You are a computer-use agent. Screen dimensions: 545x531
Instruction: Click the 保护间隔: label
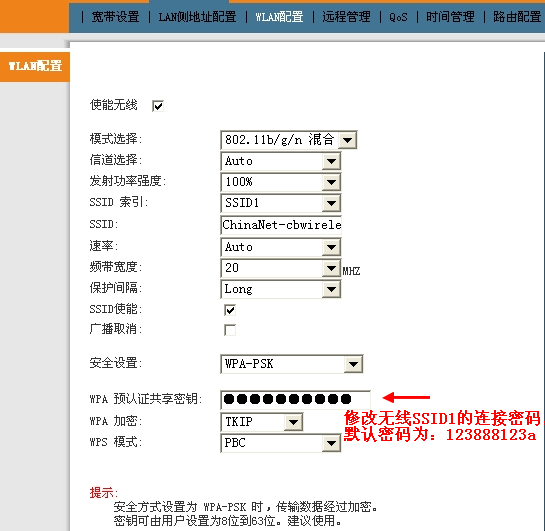pos(116,288)
